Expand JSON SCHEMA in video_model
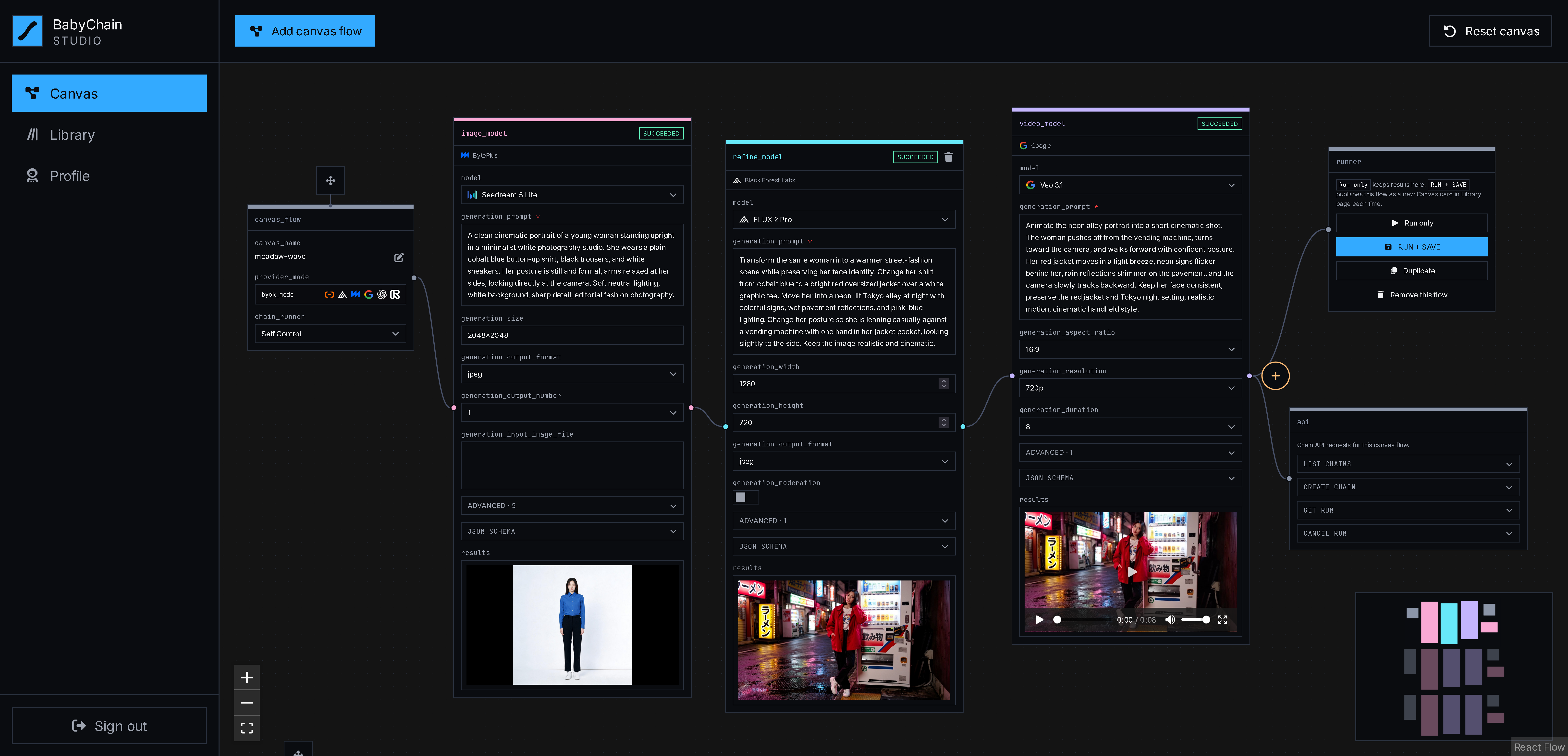This screenshot has height=756, width=1568. click(1130, 478)
